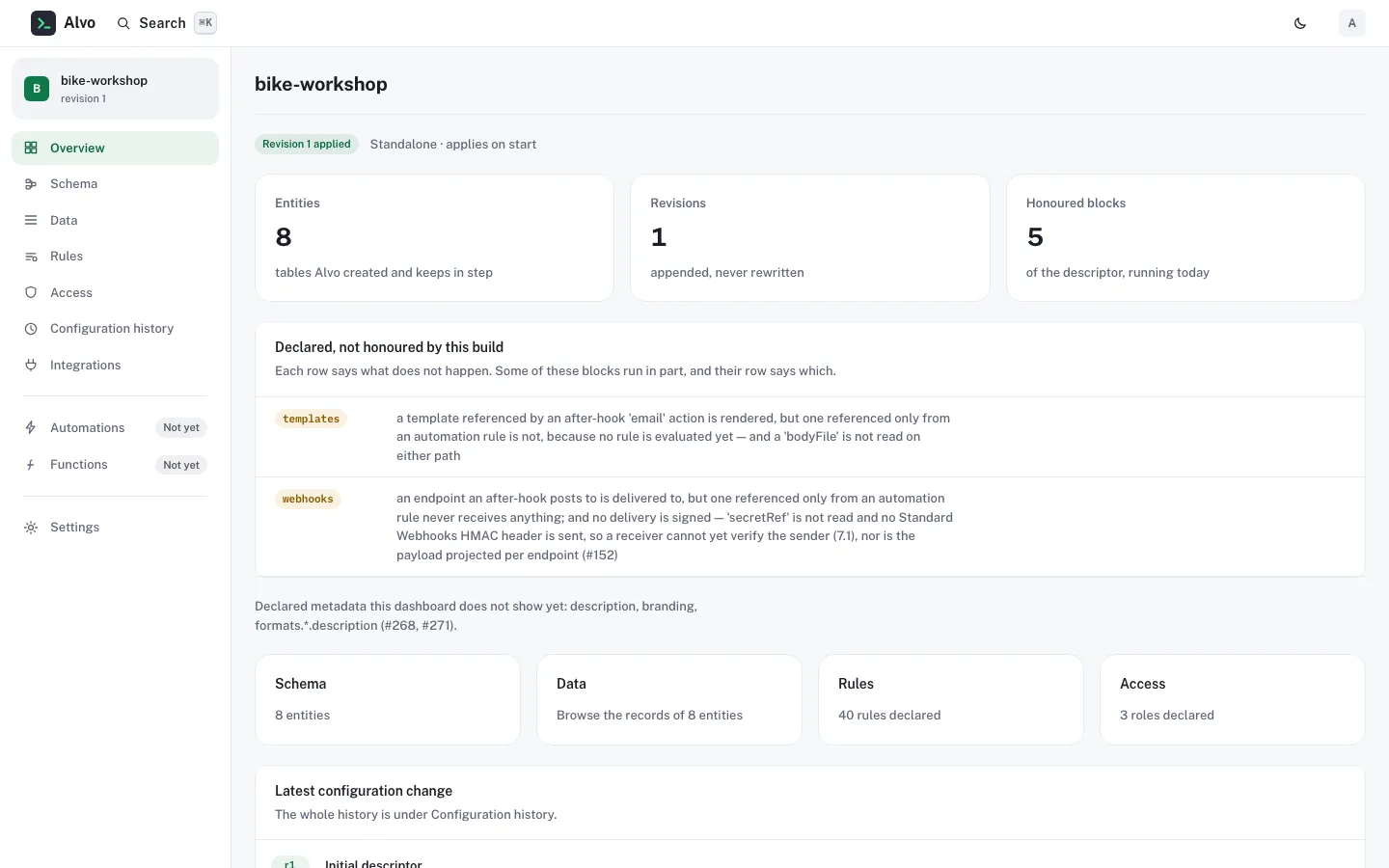Open the Data card to browse records
The height and width of the screenshot is (868, 1389).
[669, 699]
